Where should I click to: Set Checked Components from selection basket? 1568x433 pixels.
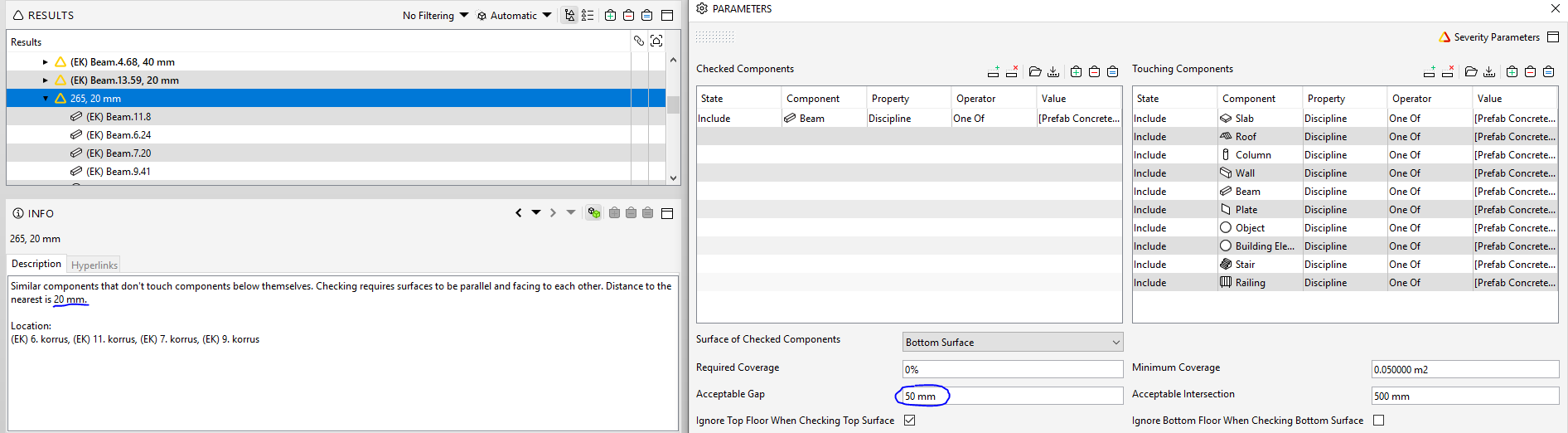coord(1112,71)
